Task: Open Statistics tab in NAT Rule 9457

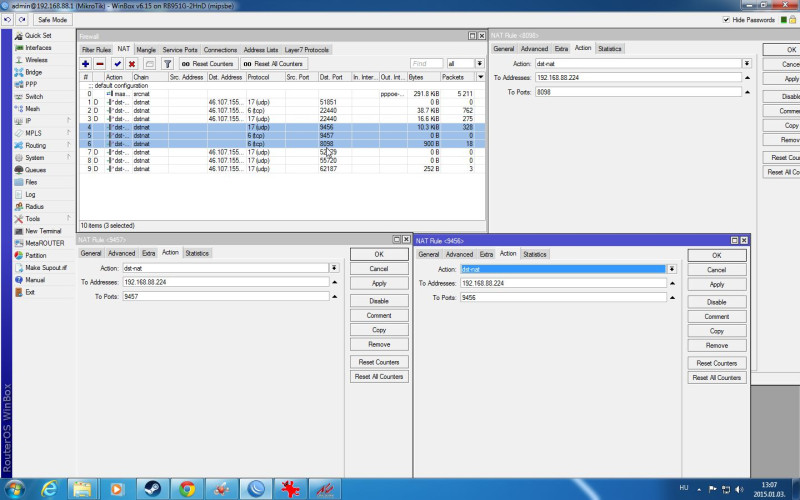Action: 197,253
